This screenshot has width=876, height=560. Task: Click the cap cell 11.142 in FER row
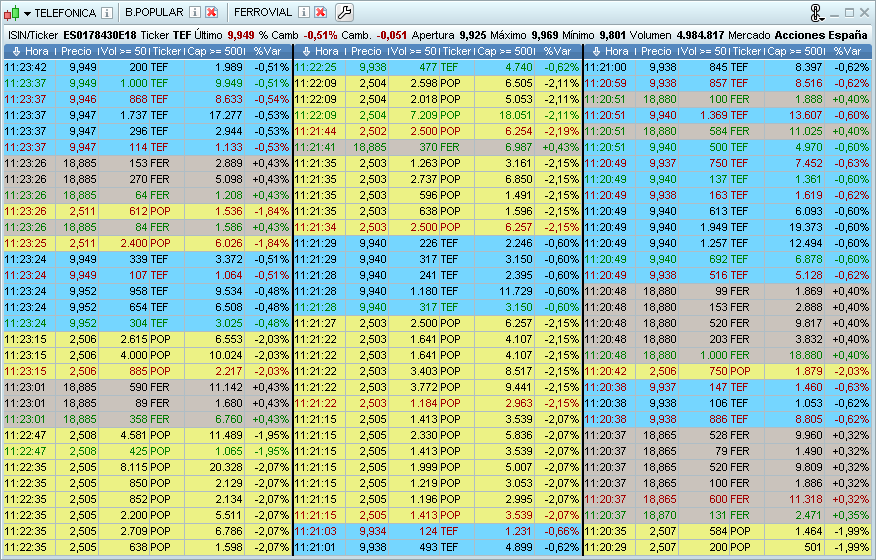coord(215,387)
